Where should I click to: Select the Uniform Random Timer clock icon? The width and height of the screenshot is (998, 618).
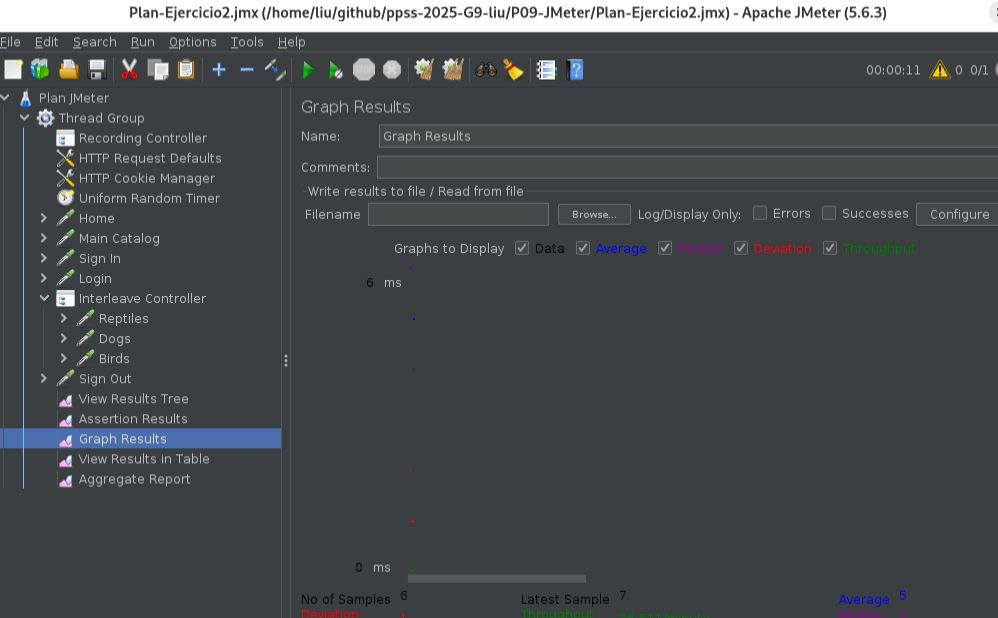coord(65,198)
